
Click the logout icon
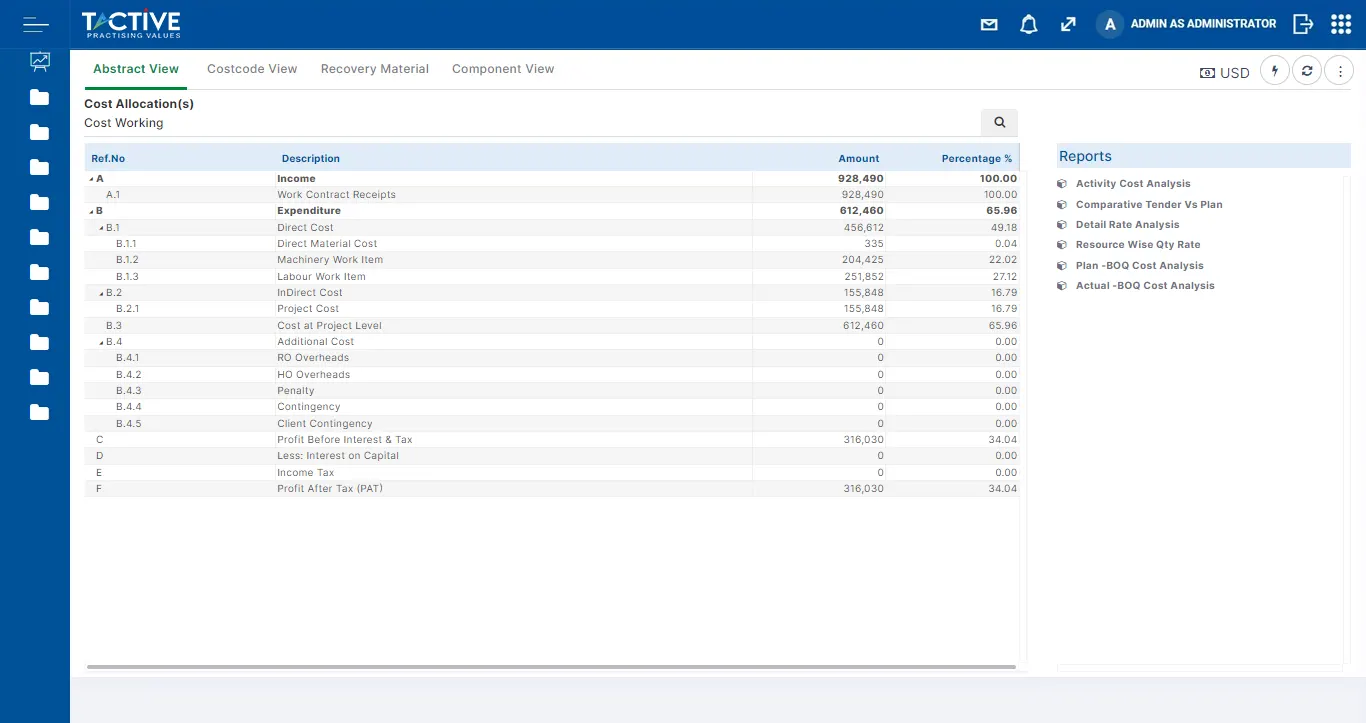click(x=1302, y=24)
